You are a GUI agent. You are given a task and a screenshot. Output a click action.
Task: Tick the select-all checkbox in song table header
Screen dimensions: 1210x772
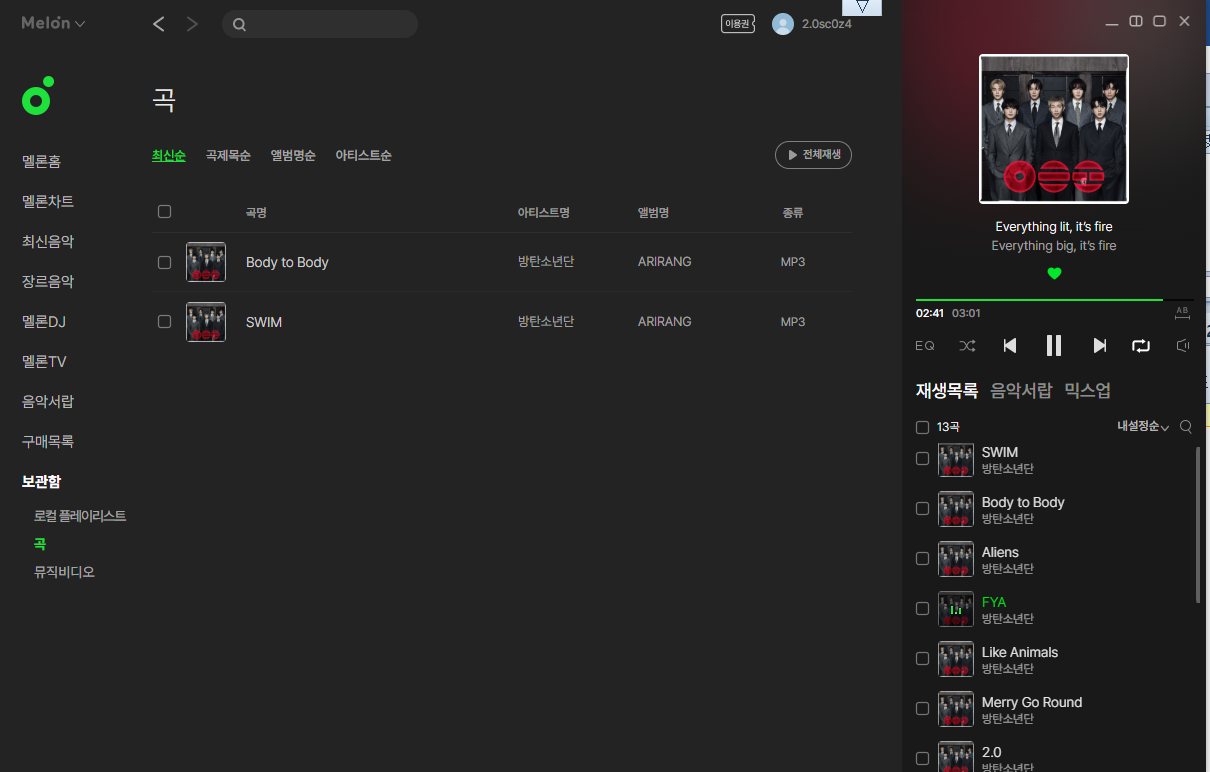(165, 212)
